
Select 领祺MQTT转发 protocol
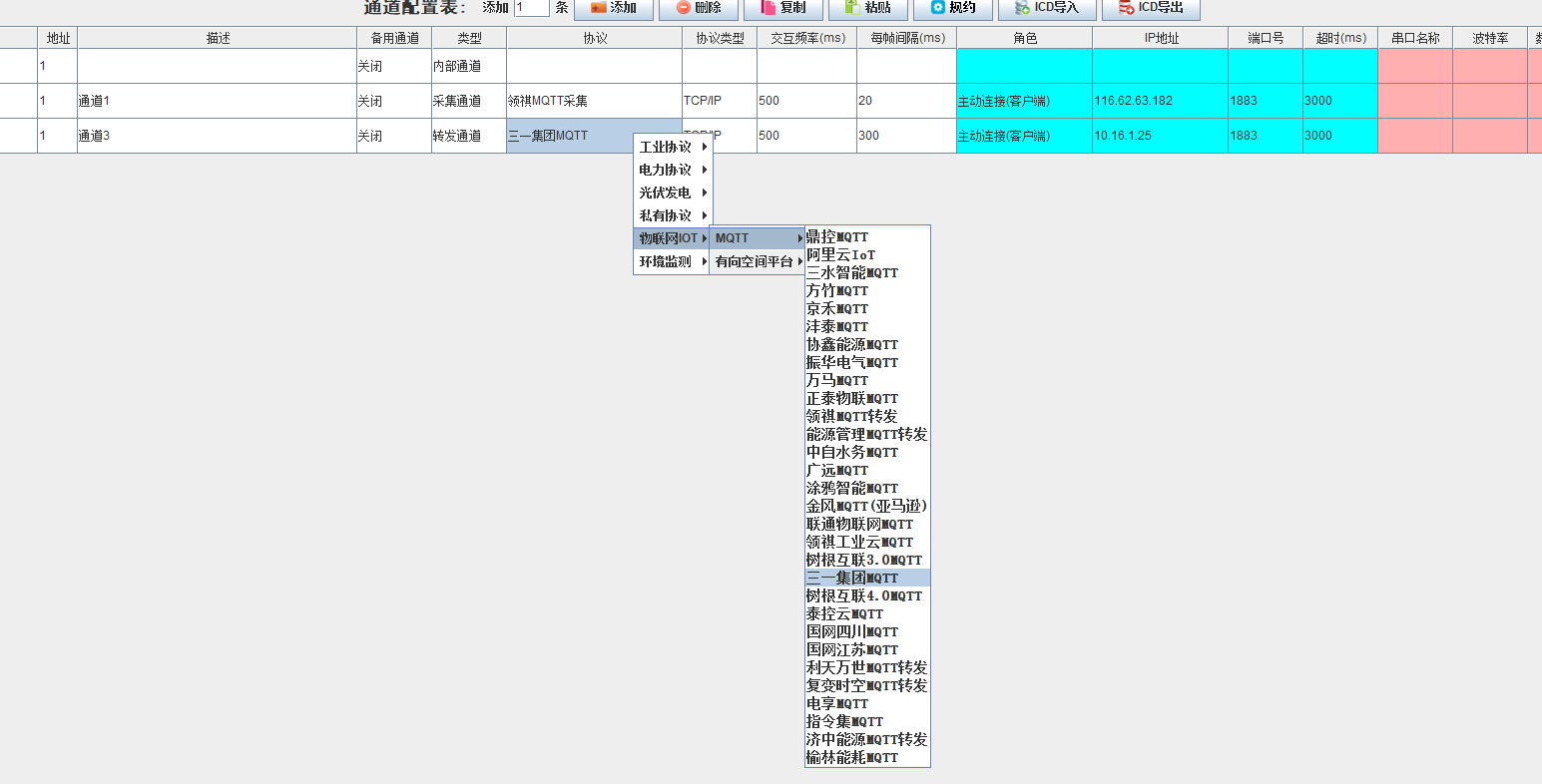point(867,416)
